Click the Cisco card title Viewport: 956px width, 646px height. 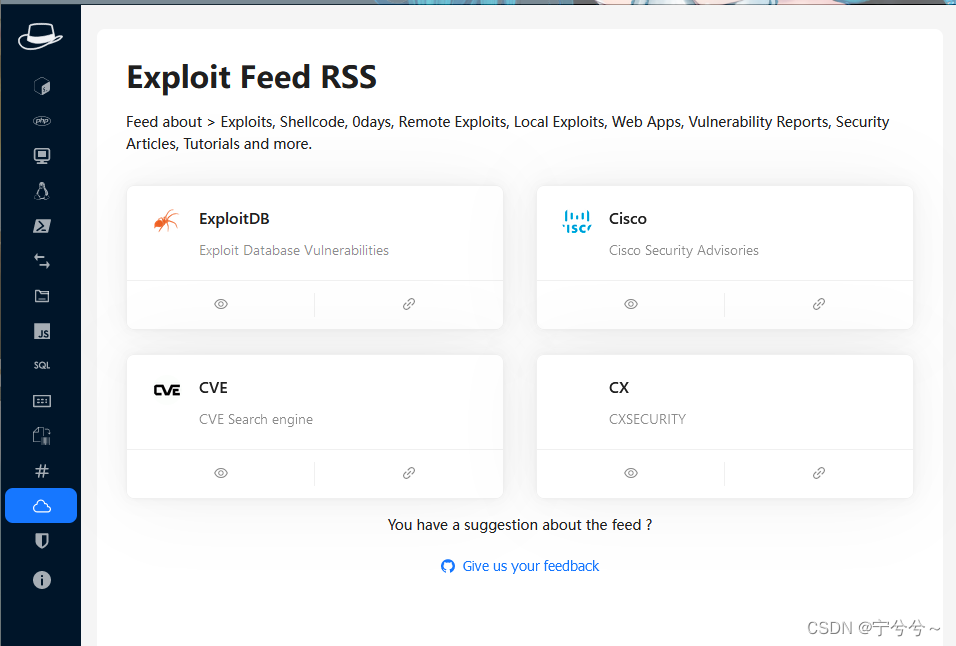pyautogui.click(x=627, y=219)
